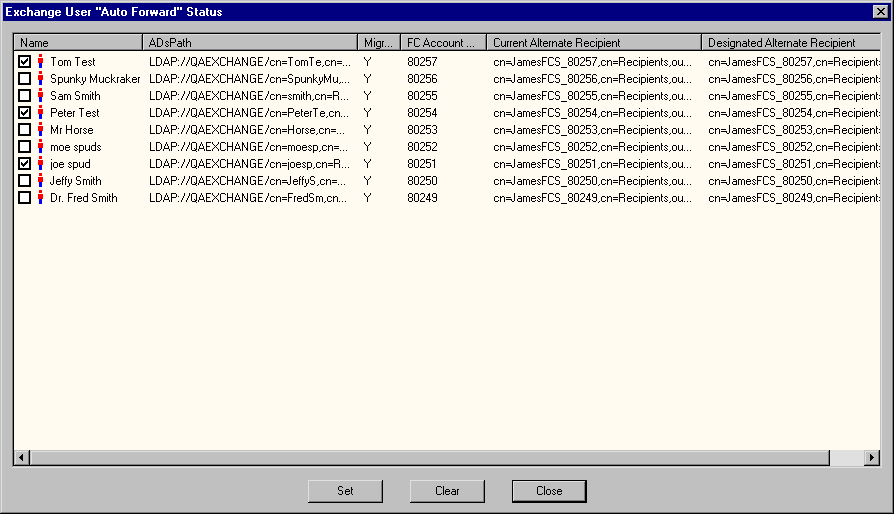Image resolution: width=894 pixels, height=514 pixels.
Task: Select the Tom Test name
Action: pos(72,62)
